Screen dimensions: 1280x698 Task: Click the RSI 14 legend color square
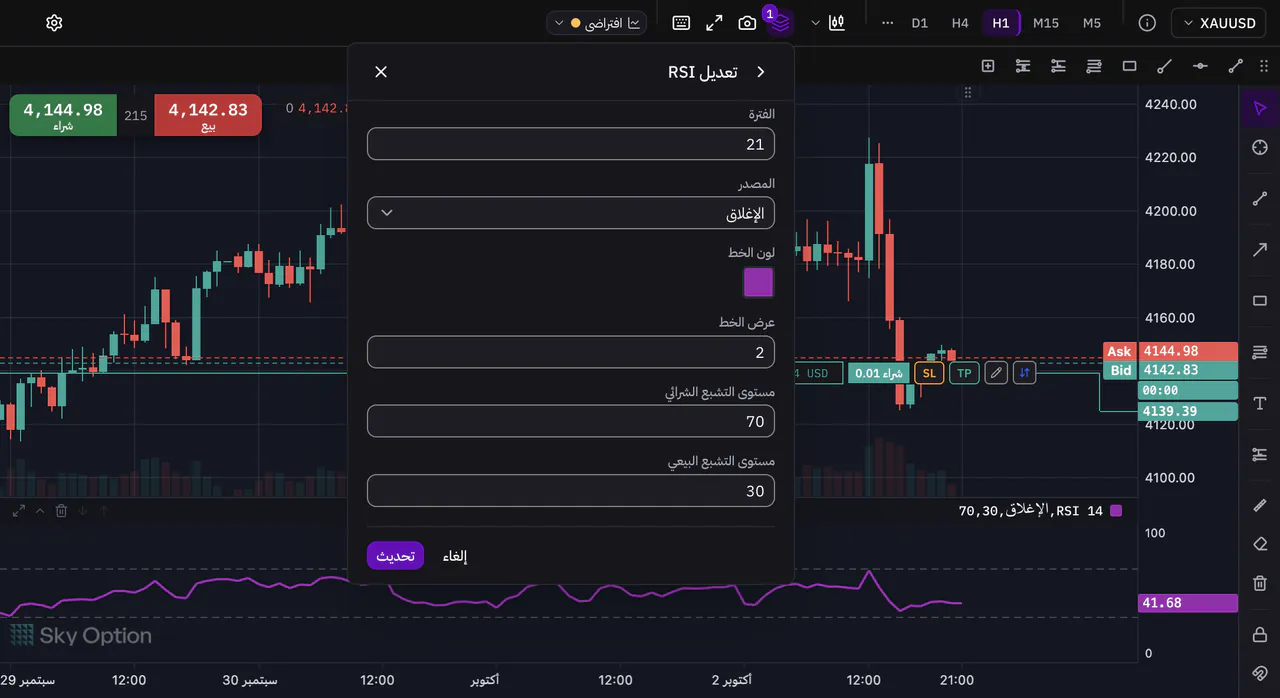(1116, 511)
